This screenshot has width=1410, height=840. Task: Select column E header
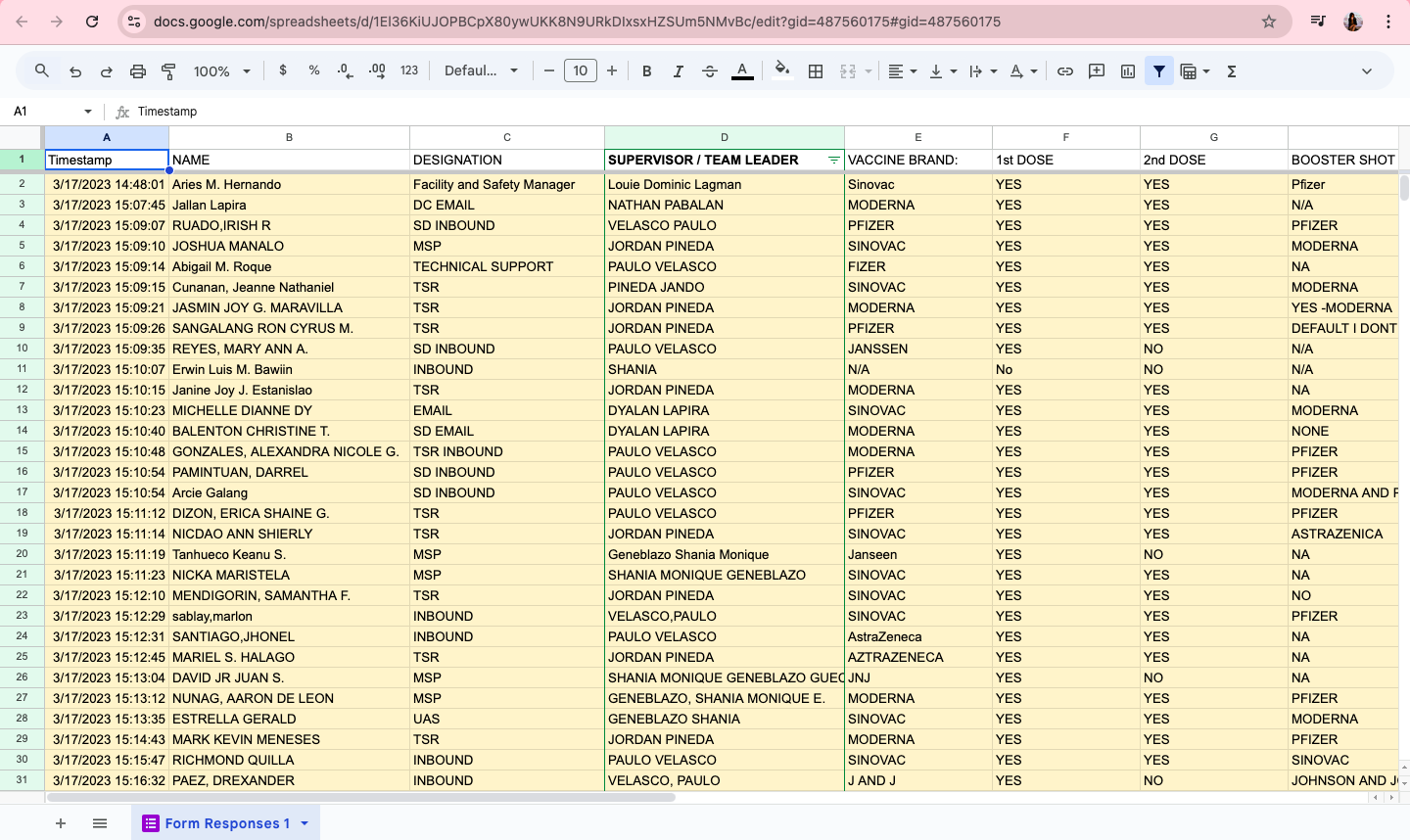click(x=918, y=137)
